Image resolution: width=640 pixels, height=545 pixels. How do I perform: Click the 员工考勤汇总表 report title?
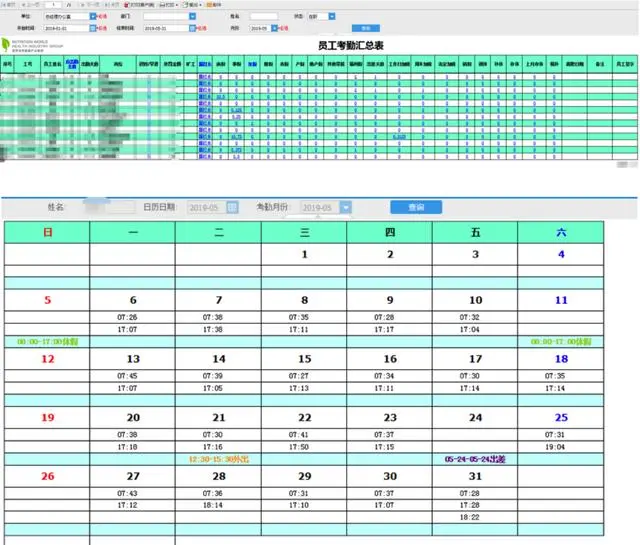pyautogui.click(x=351, y=45)
